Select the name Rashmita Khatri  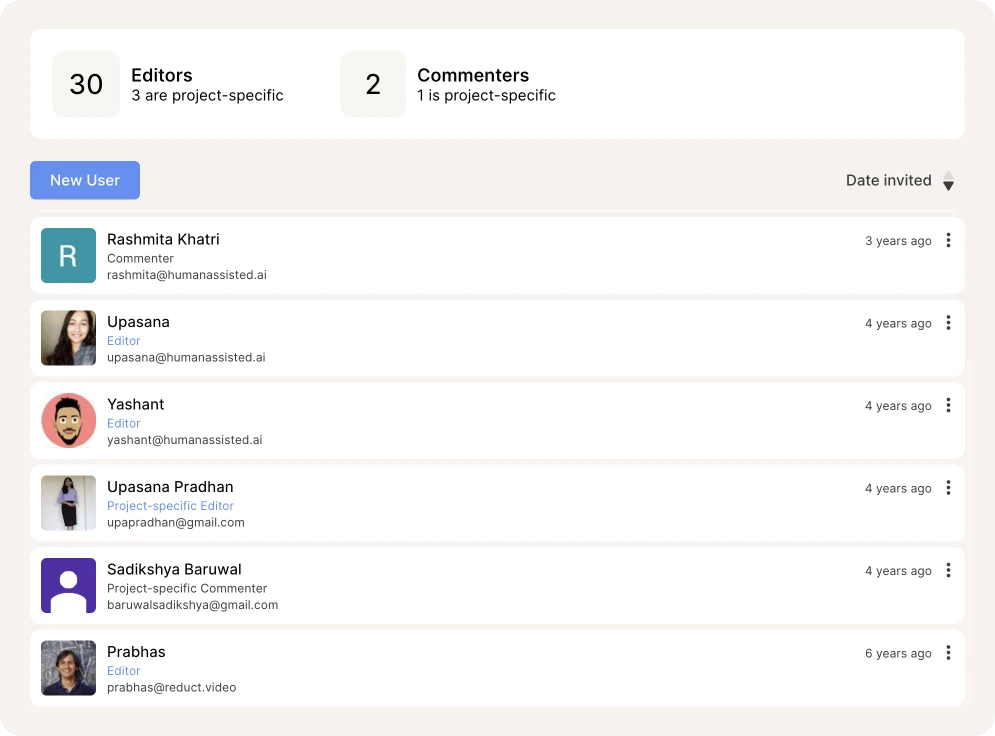point(163,239)
